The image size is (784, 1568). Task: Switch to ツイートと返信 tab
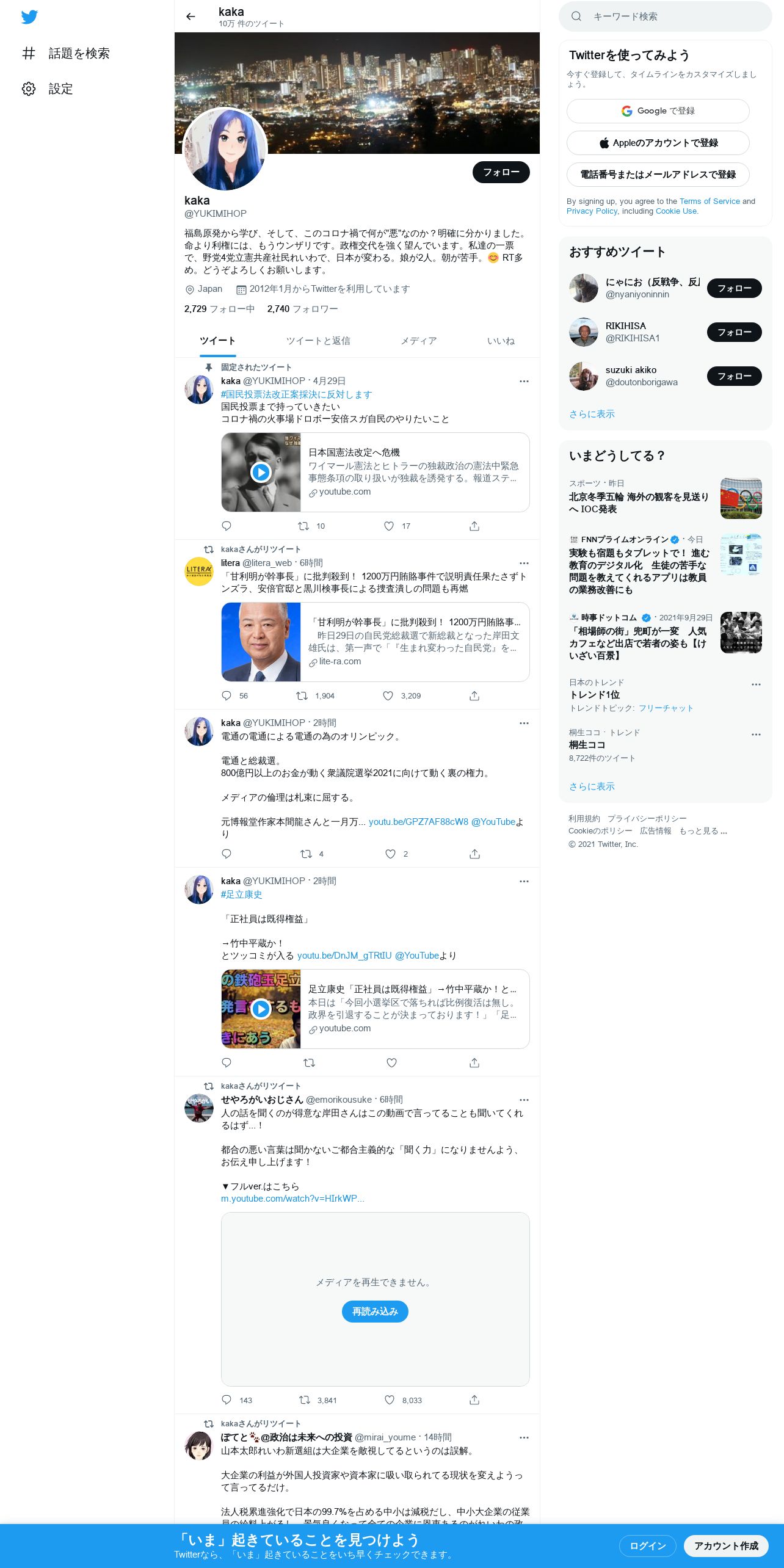click(318, 341)
